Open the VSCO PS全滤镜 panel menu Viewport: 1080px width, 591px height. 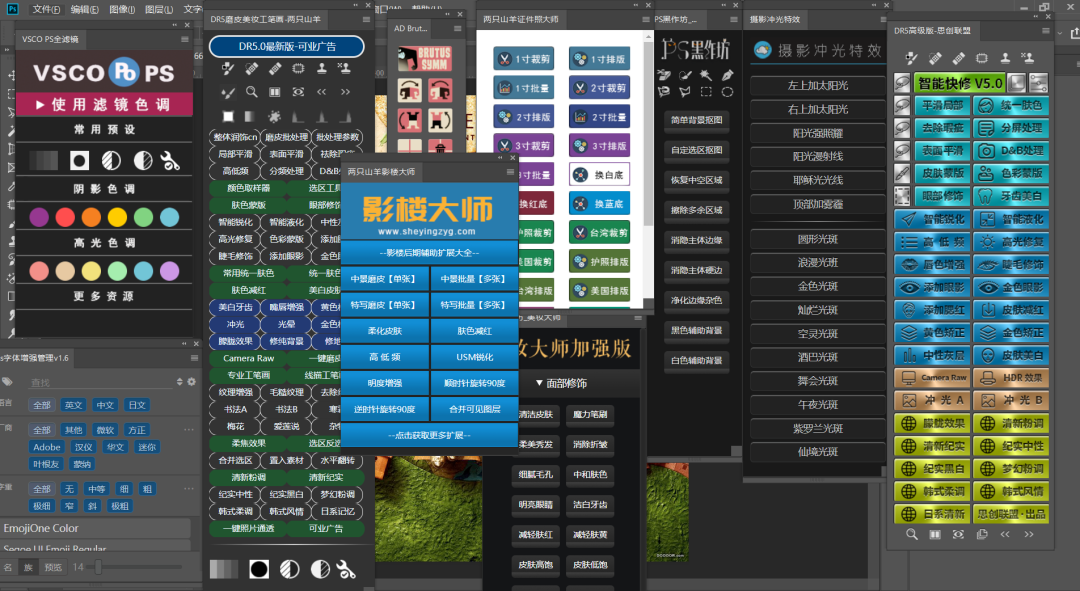[185, 39]
